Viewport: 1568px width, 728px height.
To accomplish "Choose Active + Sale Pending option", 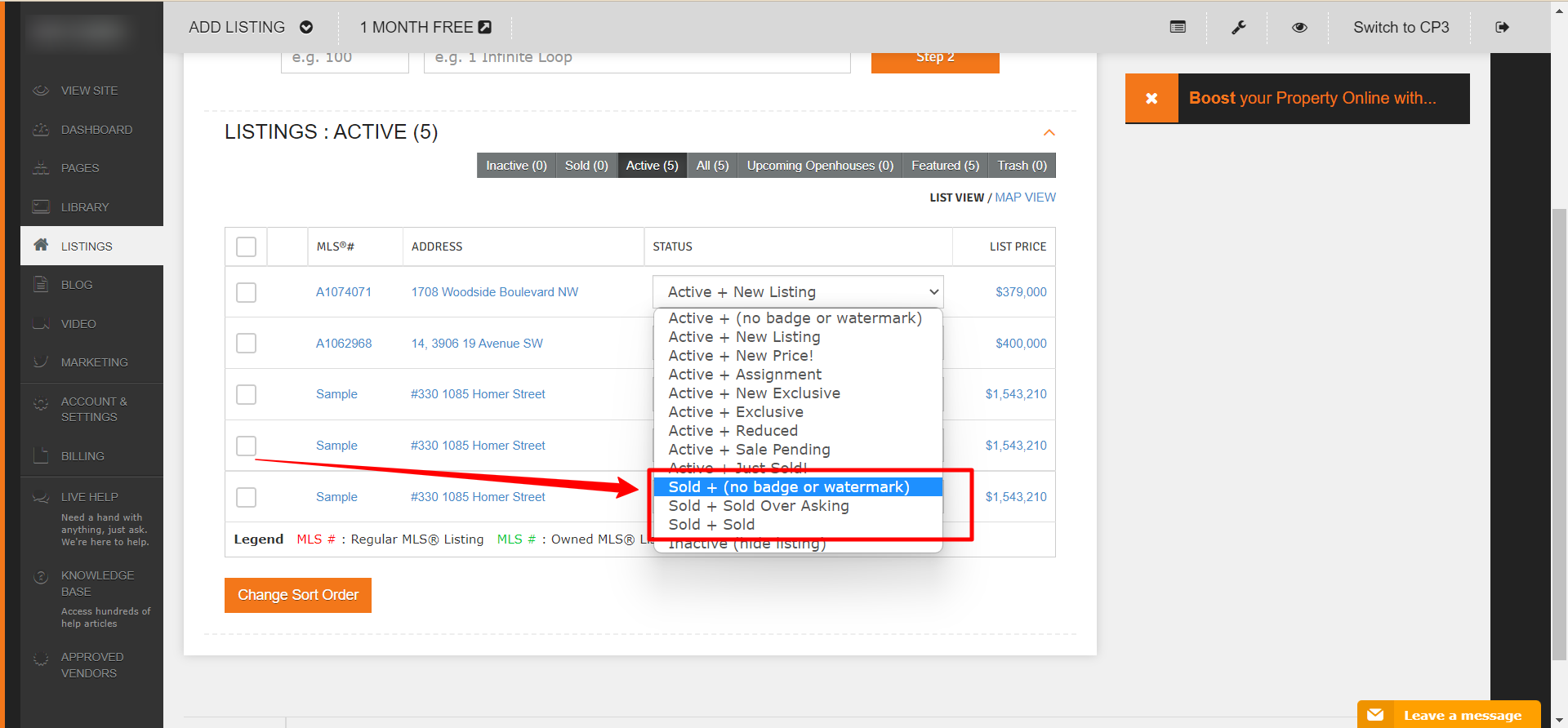I will (x=798, y=450).
